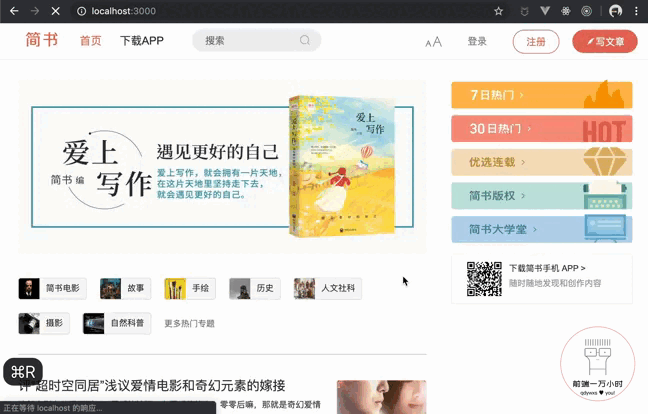Stop page loading with the X button
The width and height of the screenshot is (648, 414).
click(x=55, y=11)
